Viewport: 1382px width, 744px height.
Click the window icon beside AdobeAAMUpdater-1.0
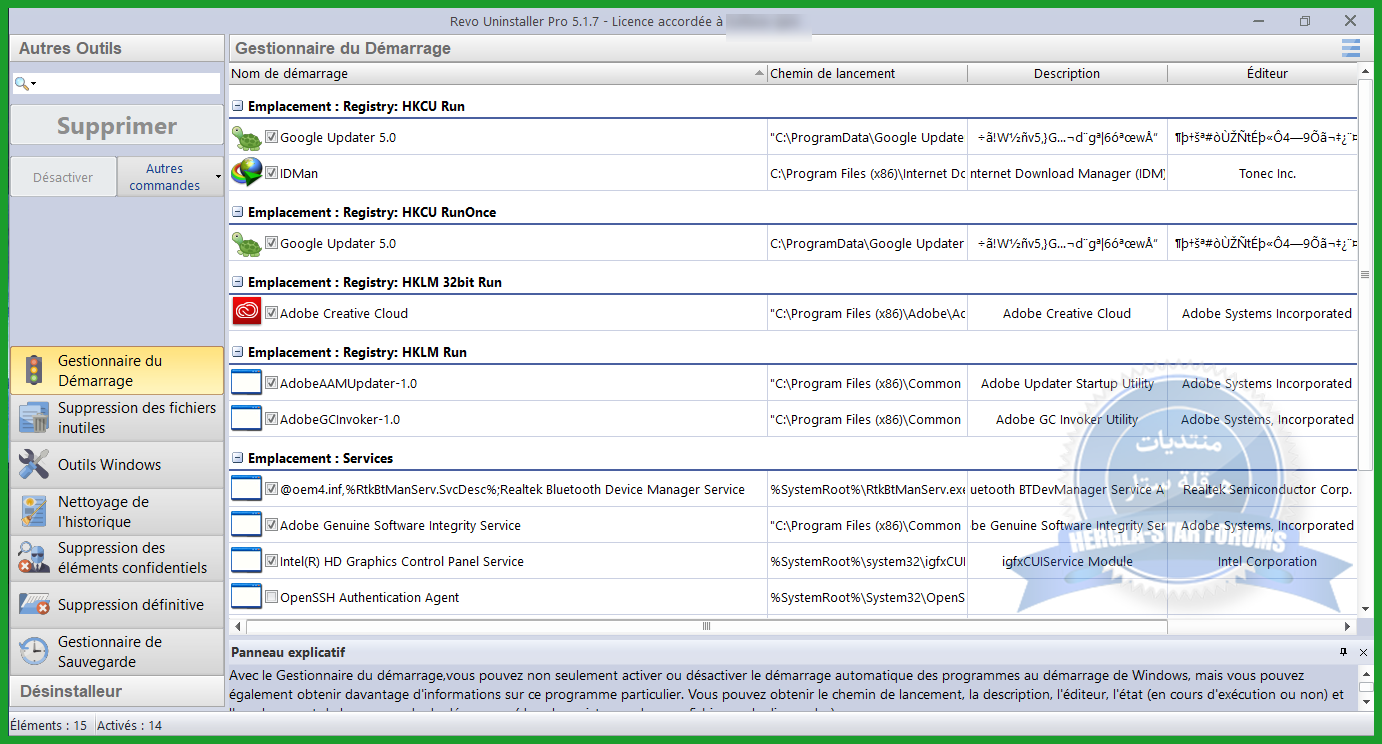point(246,384)
